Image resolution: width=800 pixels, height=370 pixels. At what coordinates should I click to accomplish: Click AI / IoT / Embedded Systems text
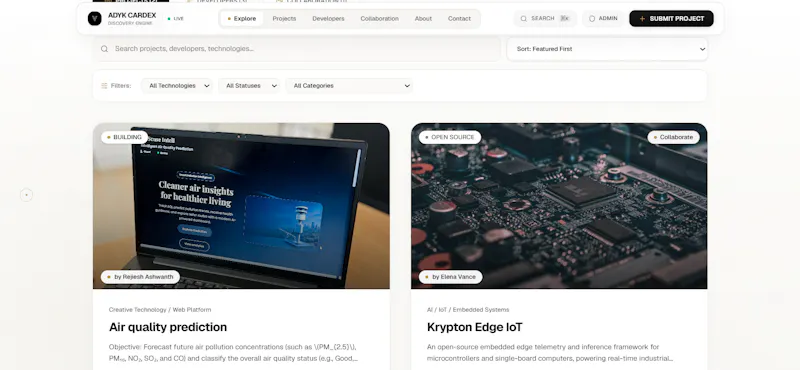[468, 310]
